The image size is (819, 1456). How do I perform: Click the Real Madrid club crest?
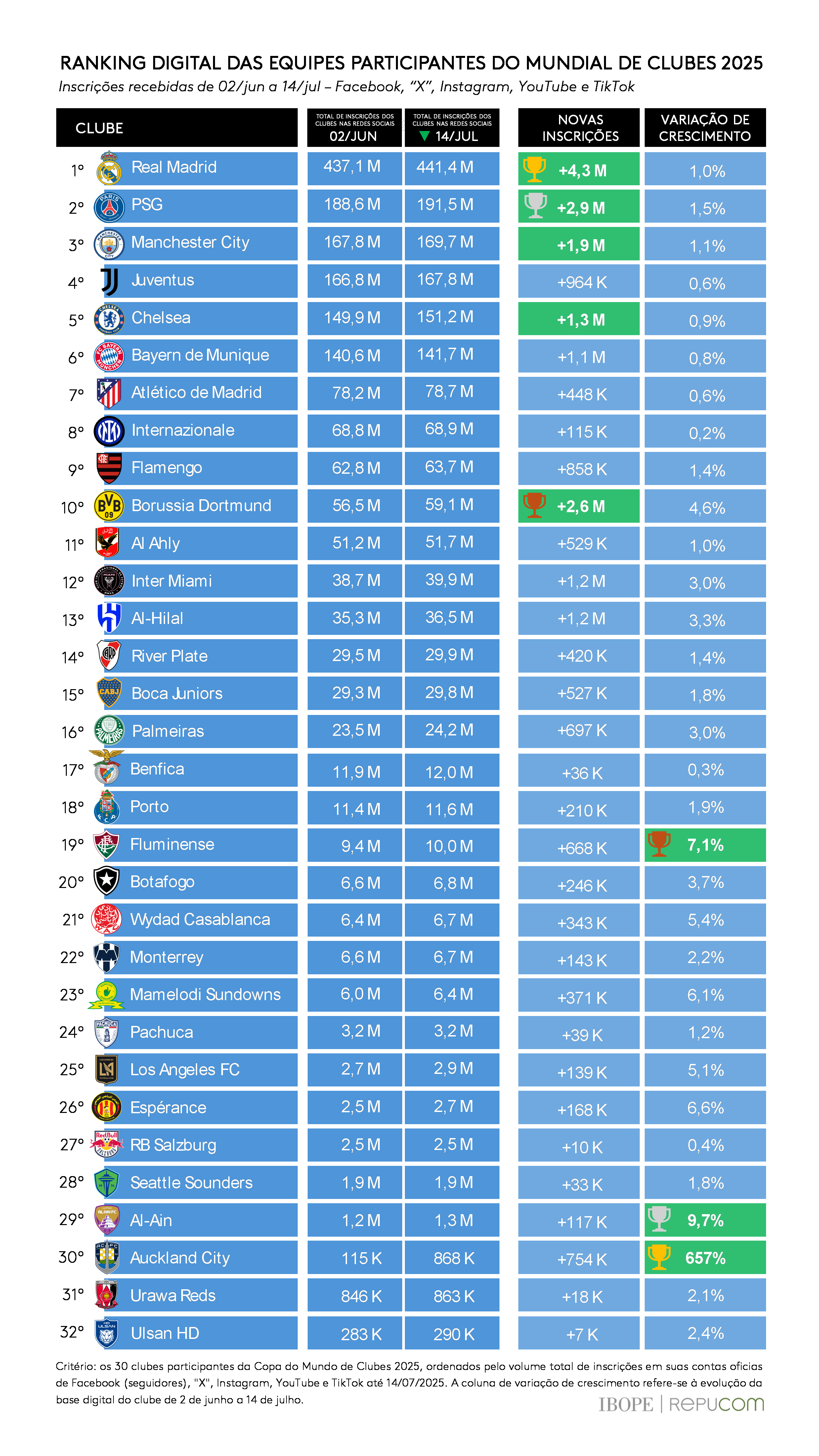(x=109, y=168)
